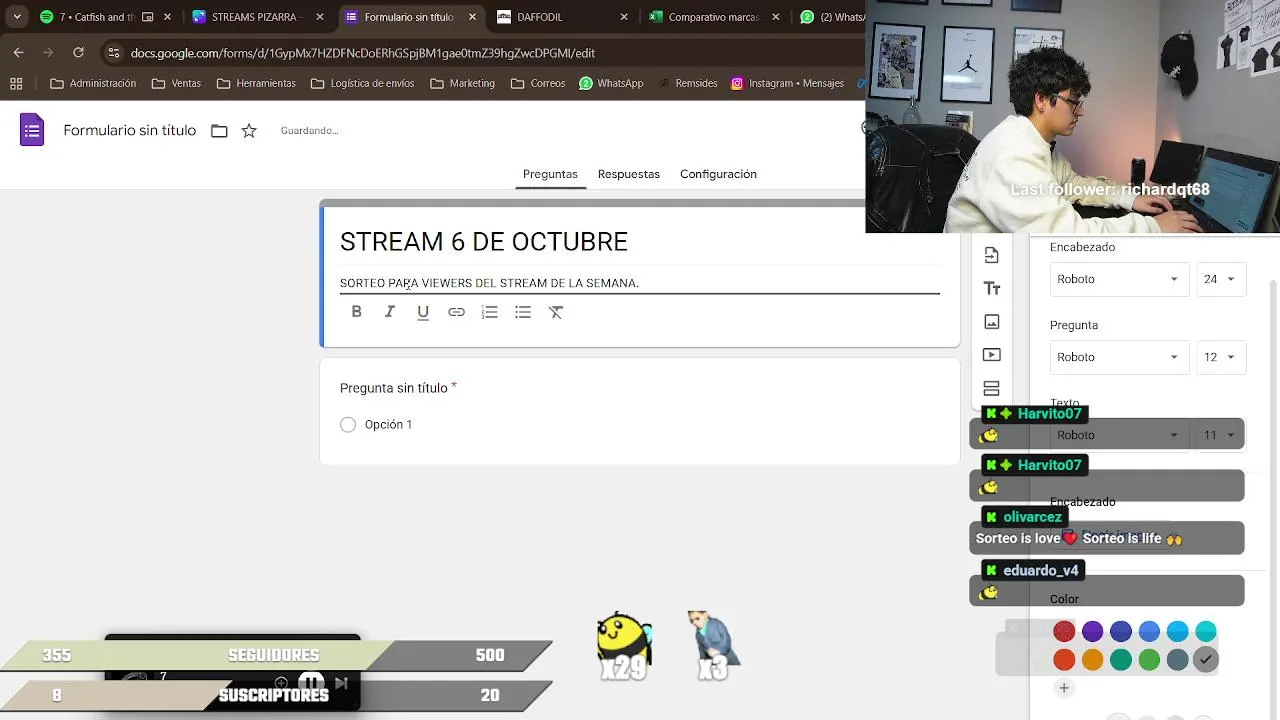Viewport: 1280px width, 720px height.
Task: Remove formatting from description text
Action: [x=556, y=312]
